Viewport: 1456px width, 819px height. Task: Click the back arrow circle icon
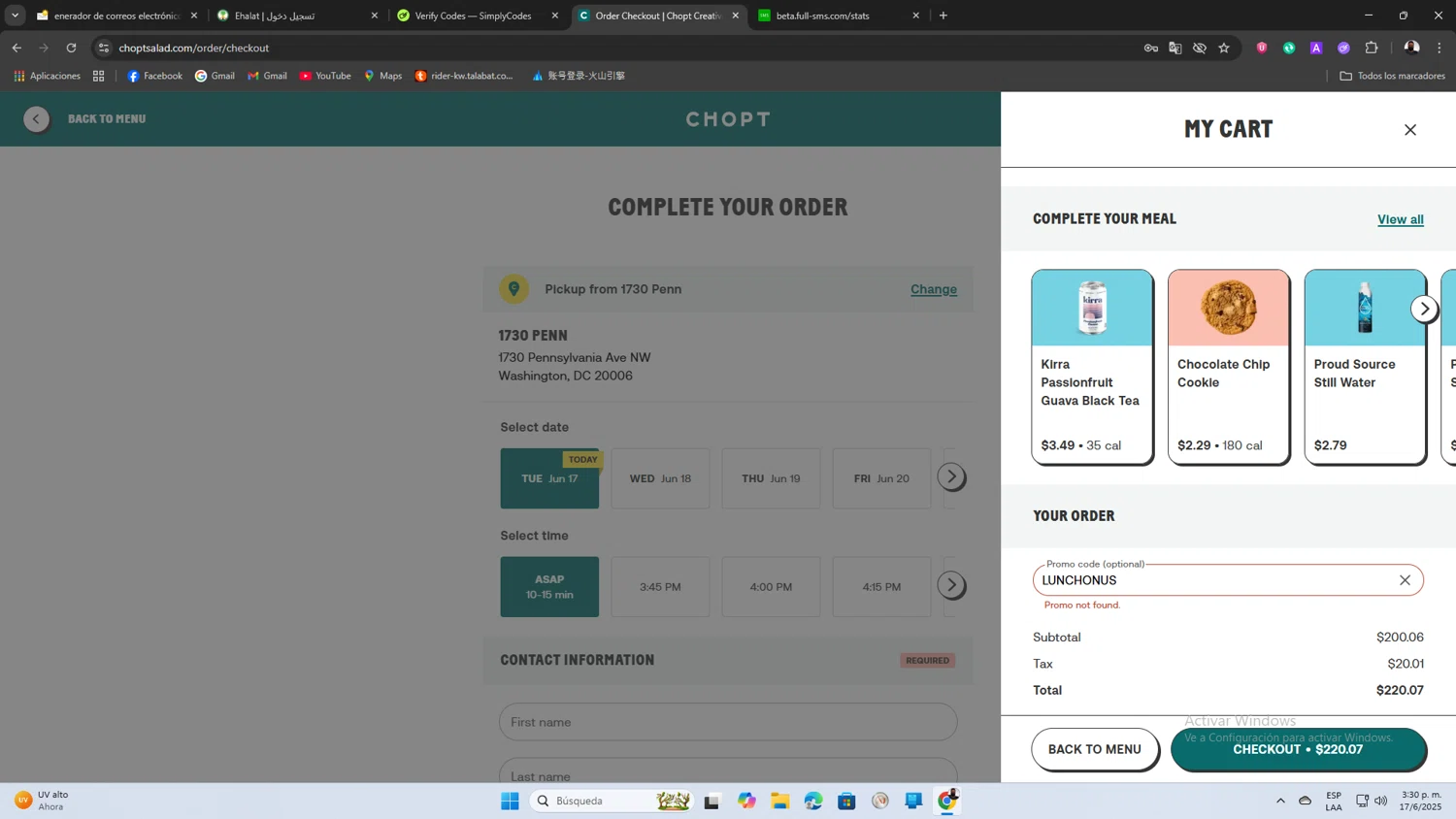point(37,119)
